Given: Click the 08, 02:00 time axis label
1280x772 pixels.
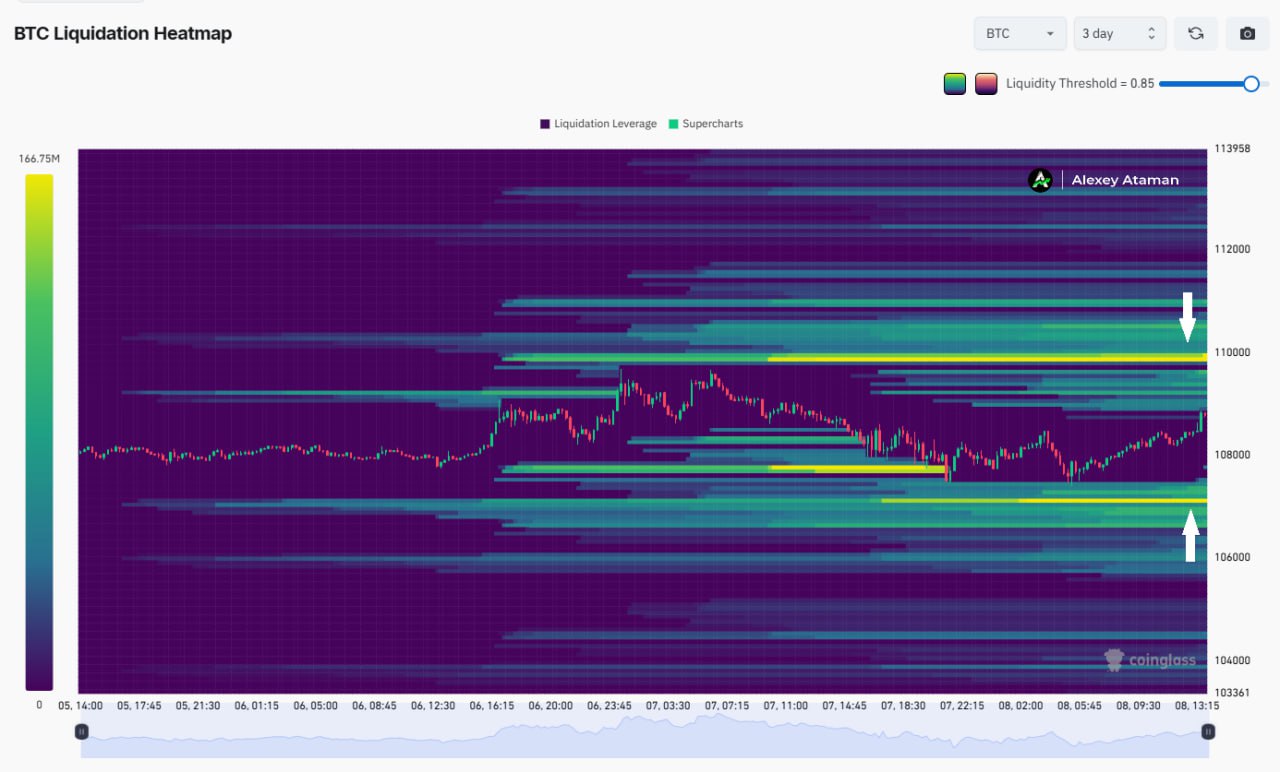Looking at the screenshot, I should click(1020, 705).
